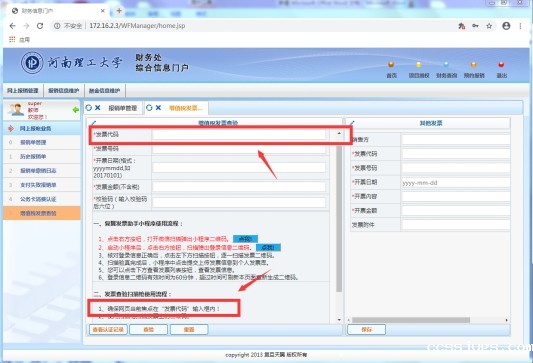Focus the 开票金额 input field
Screen dimensions: 533x363
coord(456,211)
